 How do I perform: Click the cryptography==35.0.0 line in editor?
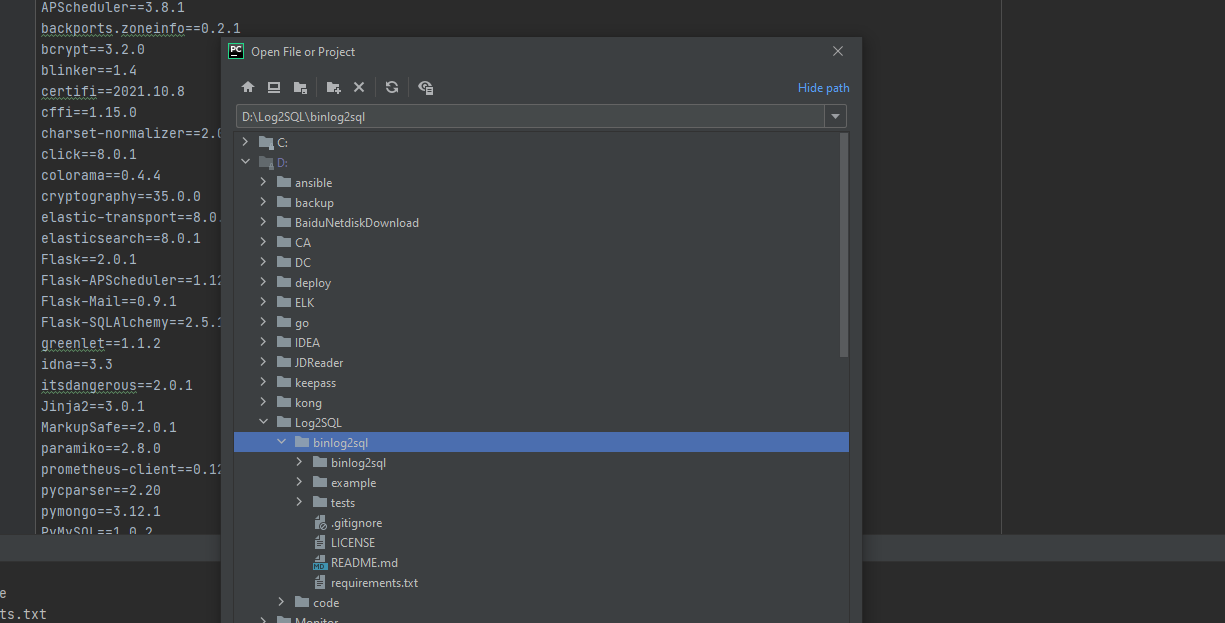121,196
